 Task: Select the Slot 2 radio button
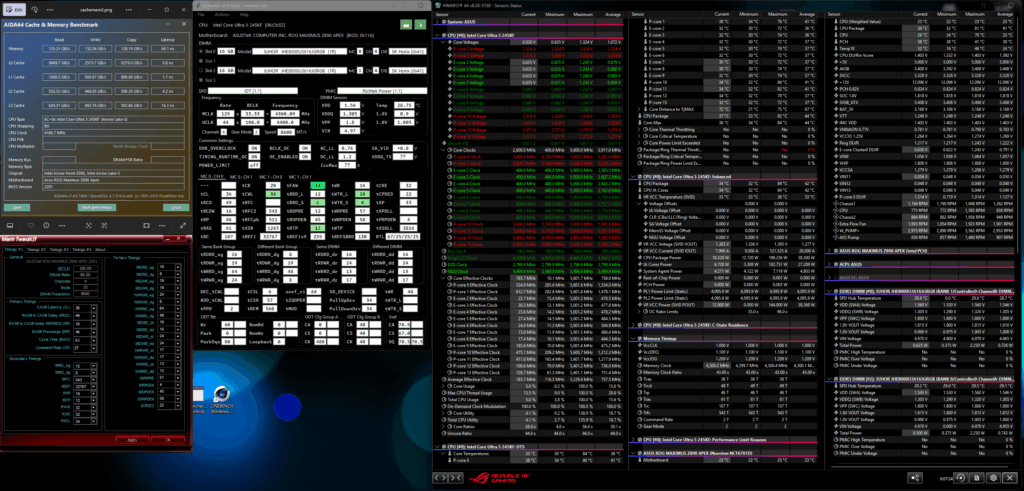(x=200, y=71)
